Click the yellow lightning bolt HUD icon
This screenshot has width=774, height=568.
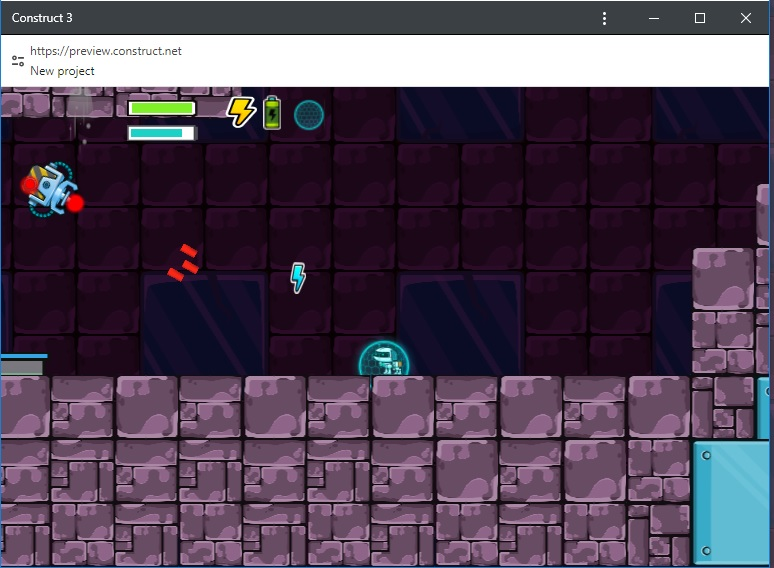241,112
